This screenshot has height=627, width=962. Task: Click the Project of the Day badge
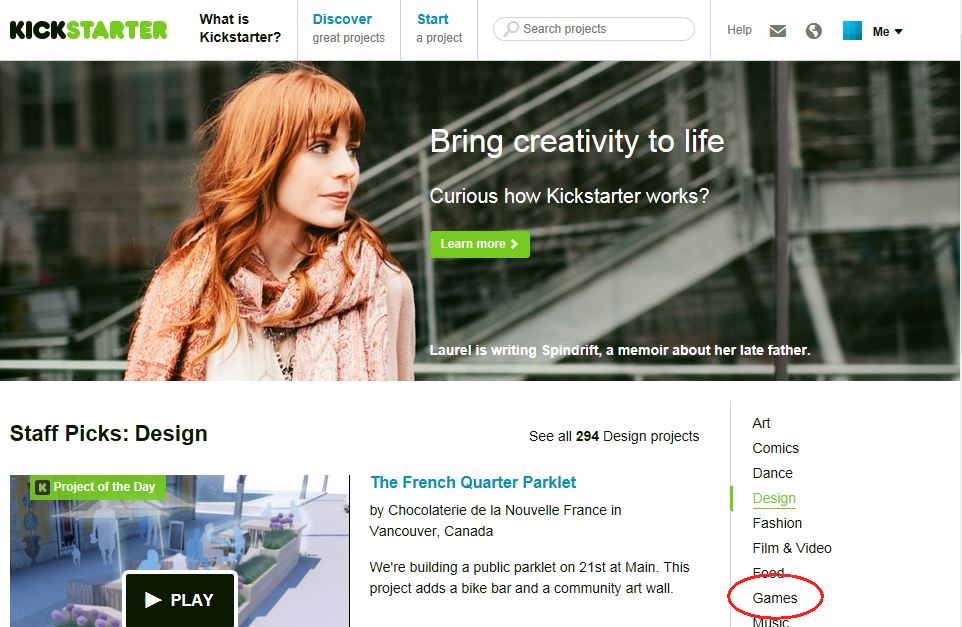97,487
